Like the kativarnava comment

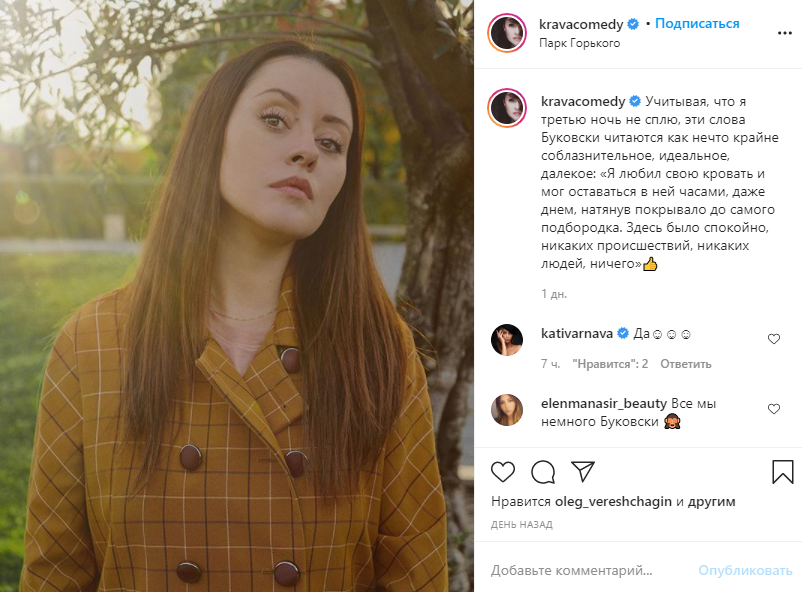point(773,339)
